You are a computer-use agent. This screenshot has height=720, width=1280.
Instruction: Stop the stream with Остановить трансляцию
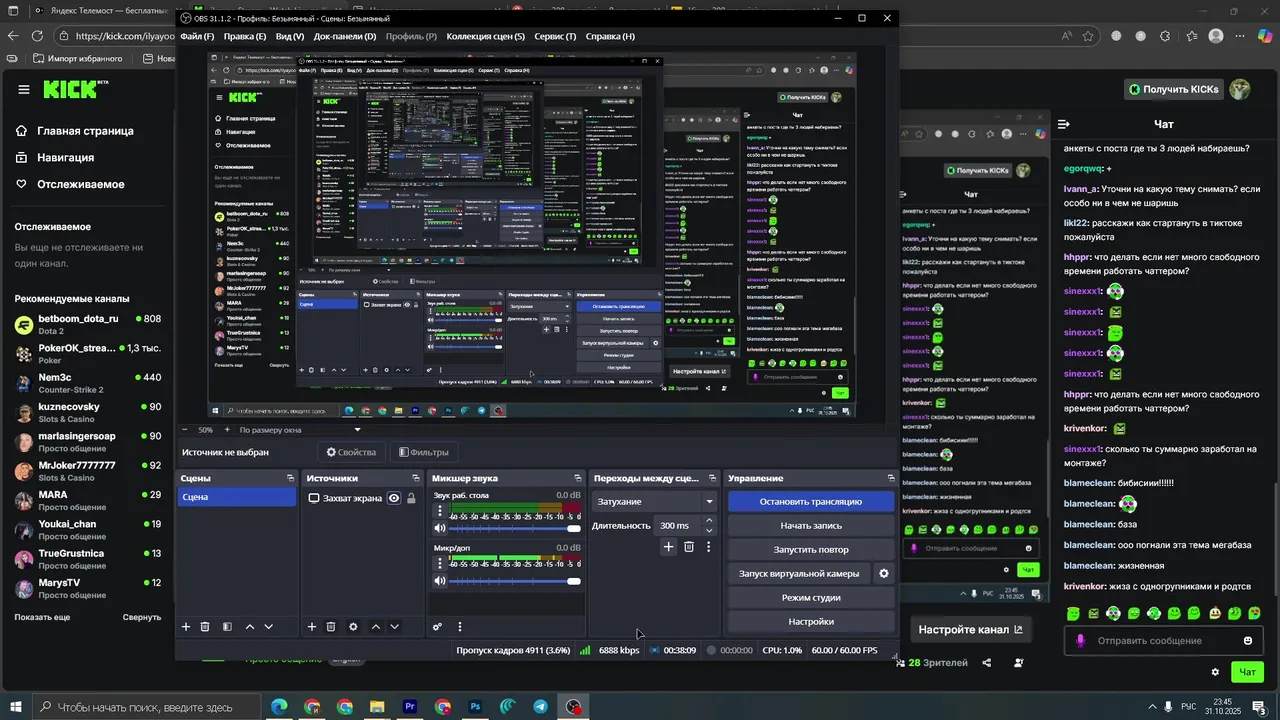(811, 502)
